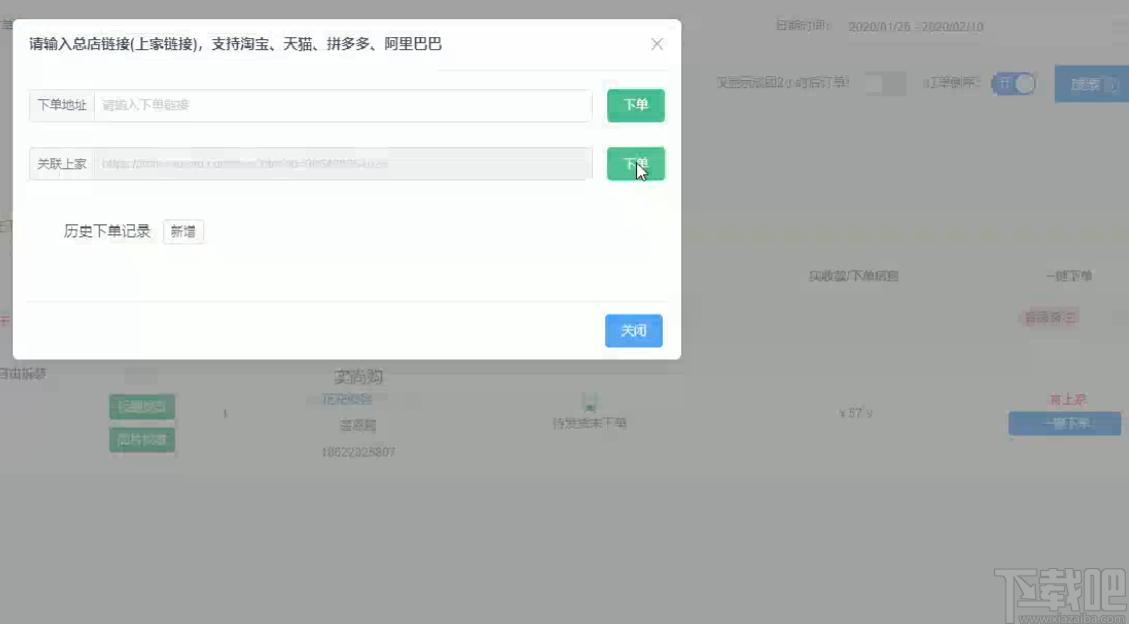Viewport: 1129px width, 624px height.
Task: Click the blue 搜索 button in background
Action: point(1092,84)
